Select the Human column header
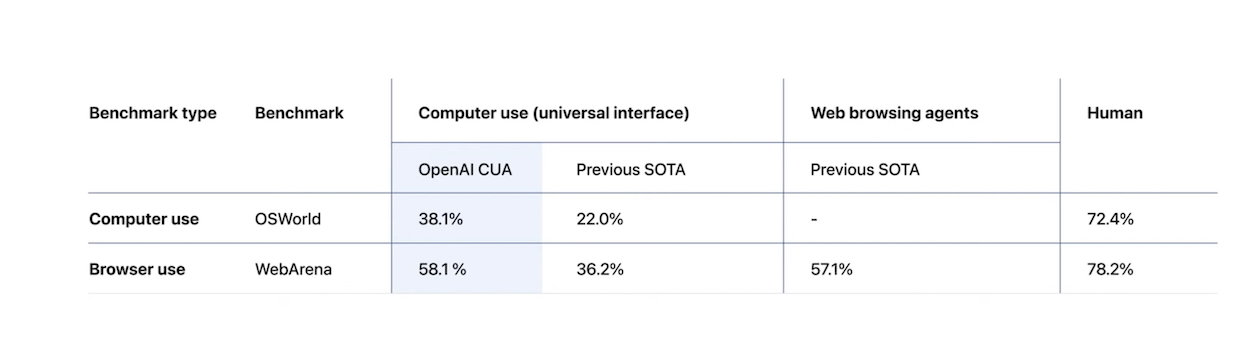Screen dimensions: 1250x360 1114,113
